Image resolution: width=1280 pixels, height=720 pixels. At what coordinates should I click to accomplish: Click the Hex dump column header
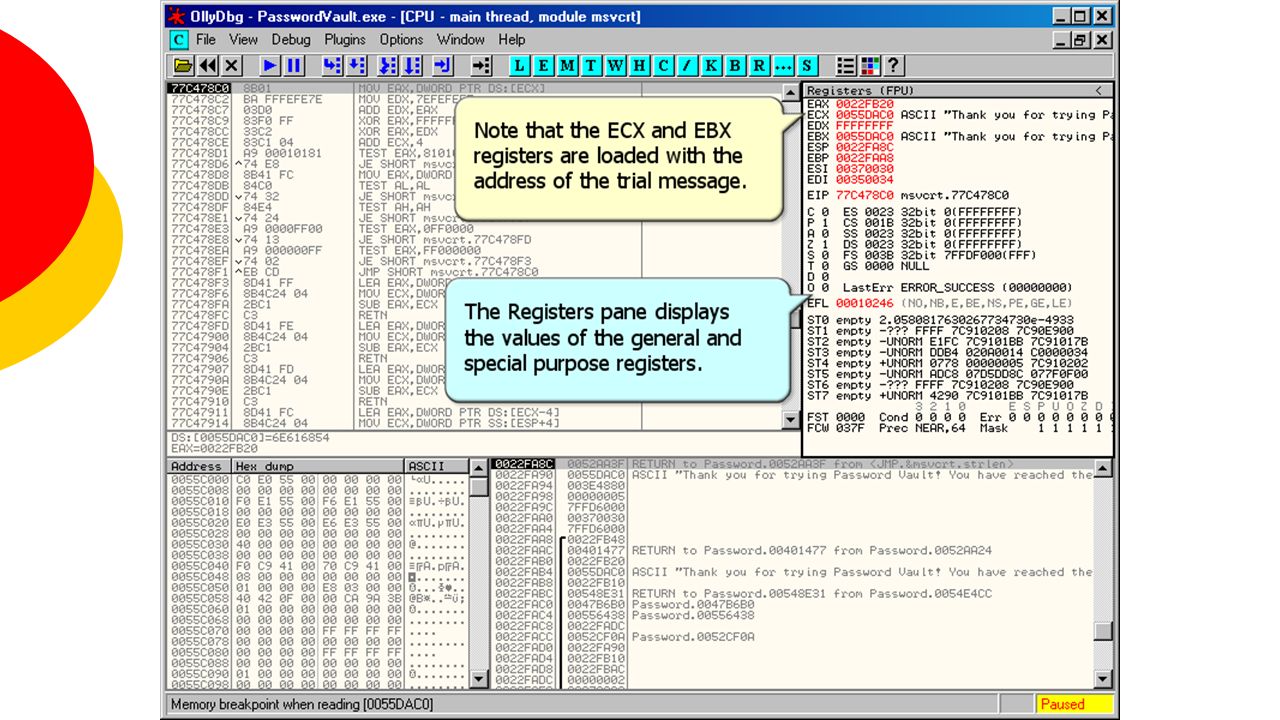click(318, 467)
